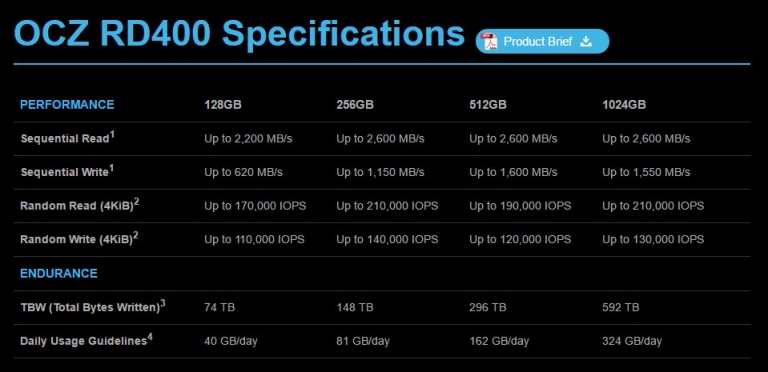768x372 pixels.
Task: Click the PDF icon on Product Brief
Action: click(x=489, y=42)
